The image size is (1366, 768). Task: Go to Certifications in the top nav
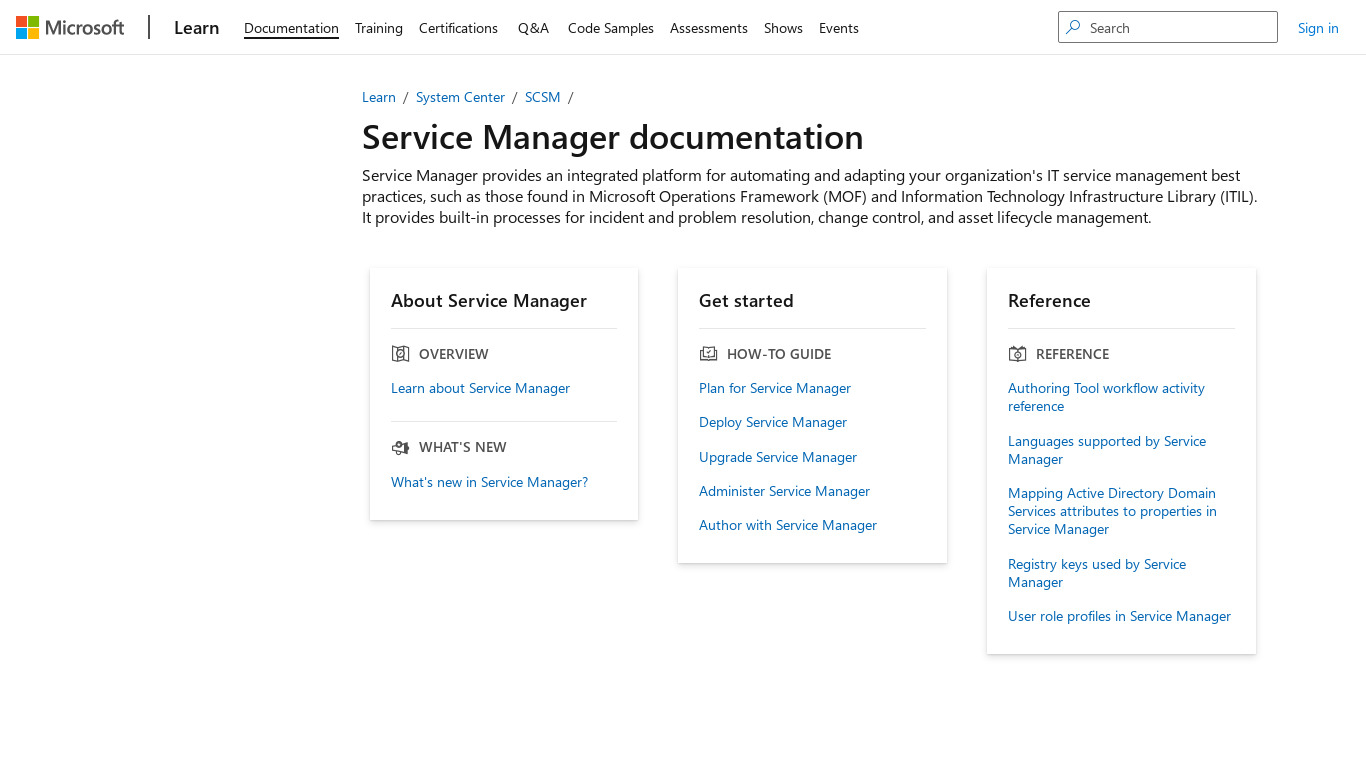click(x=458, y=28)
